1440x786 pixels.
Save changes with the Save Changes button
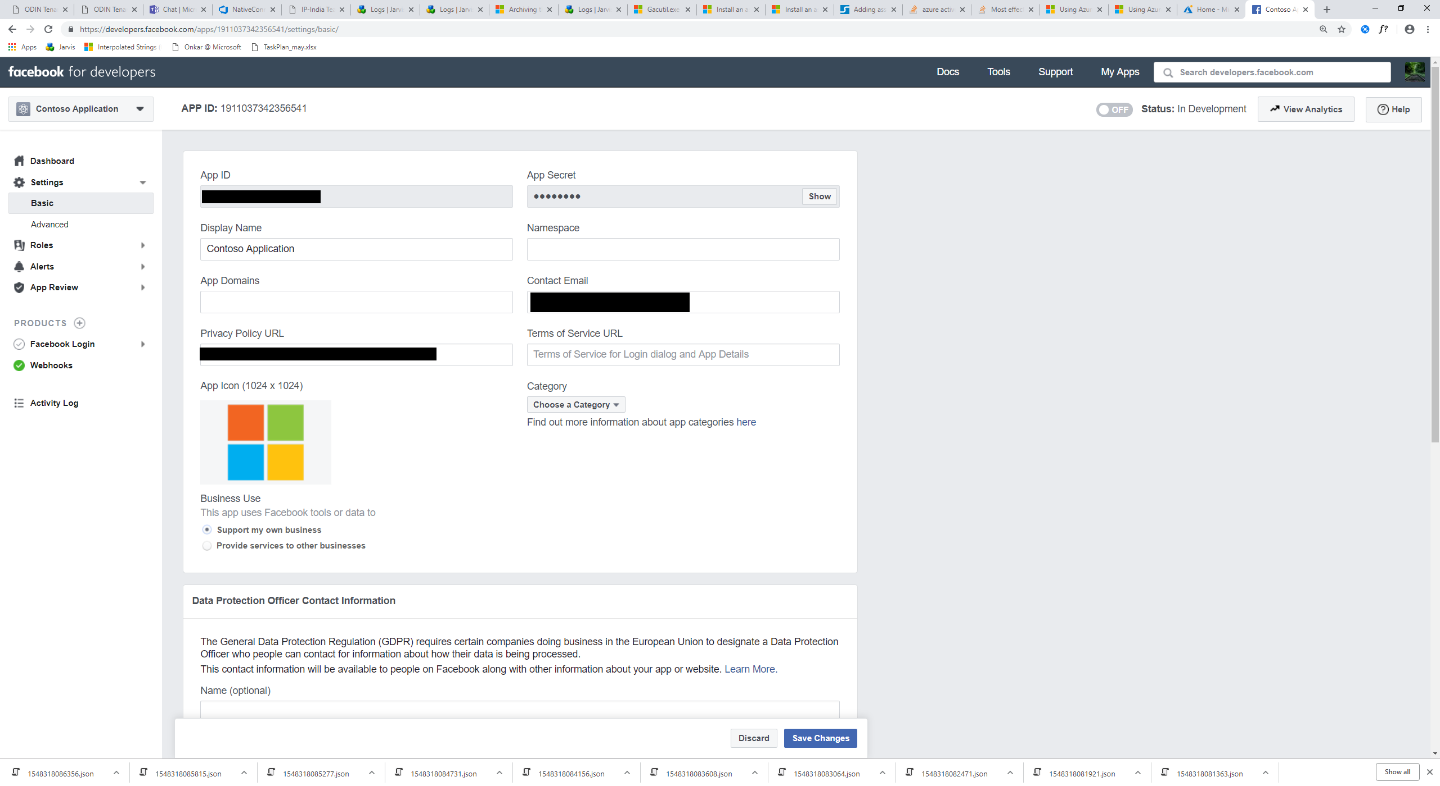[819, 737]
